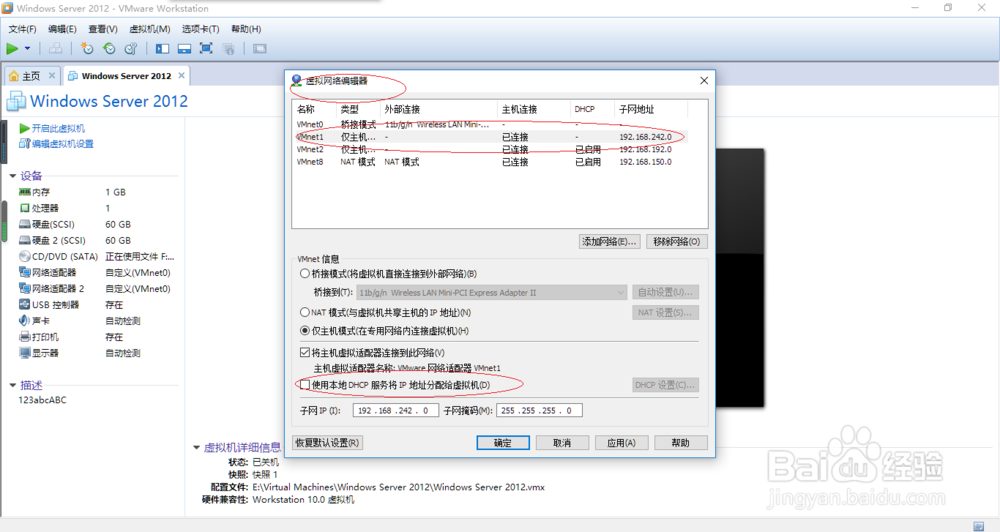
Task: Take a snapshot using the clock-star icon
Action: coord(87,48)
